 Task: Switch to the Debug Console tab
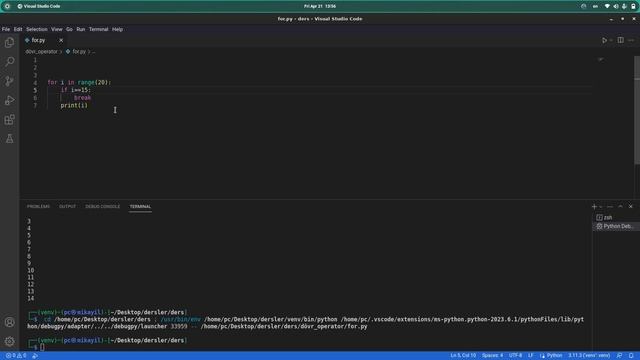point(103,207)
